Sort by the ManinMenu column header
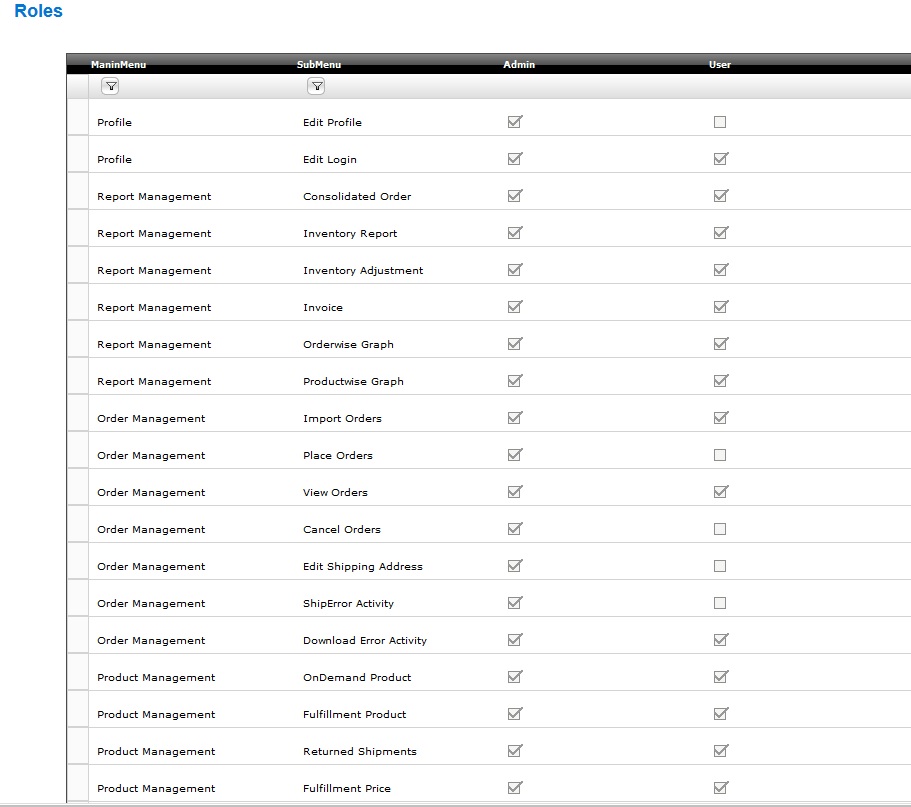The image size is (911, 807). [x=119, y=64]
